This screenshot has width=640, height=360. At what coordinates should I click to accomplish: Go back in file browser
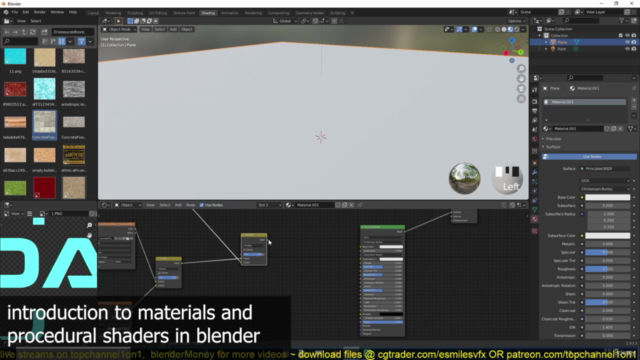click(x=7, y=32)
